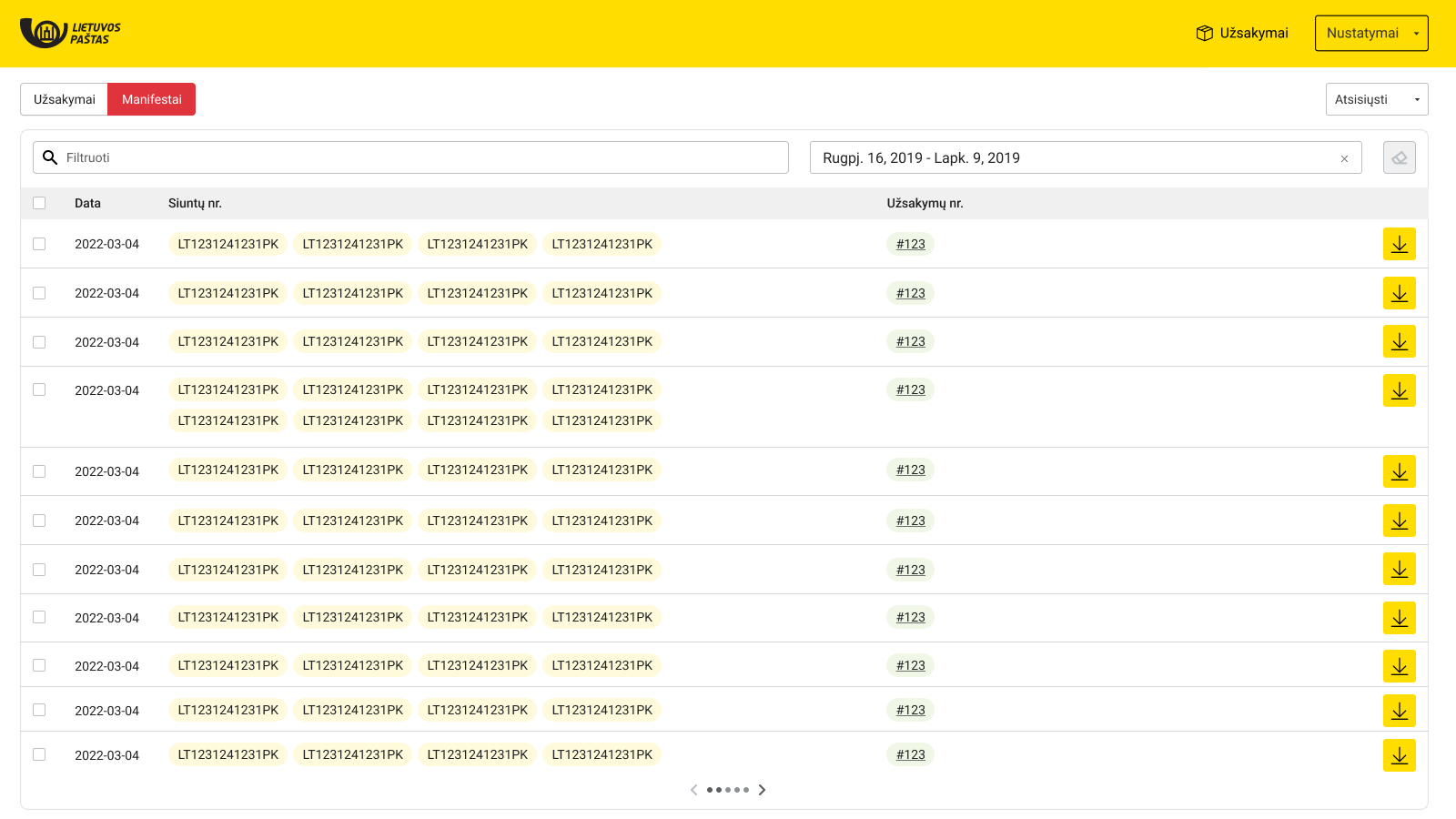Tick the third table row's checkbox
Viewport: 1456px width, 819px height.
[x=39, y=342]
